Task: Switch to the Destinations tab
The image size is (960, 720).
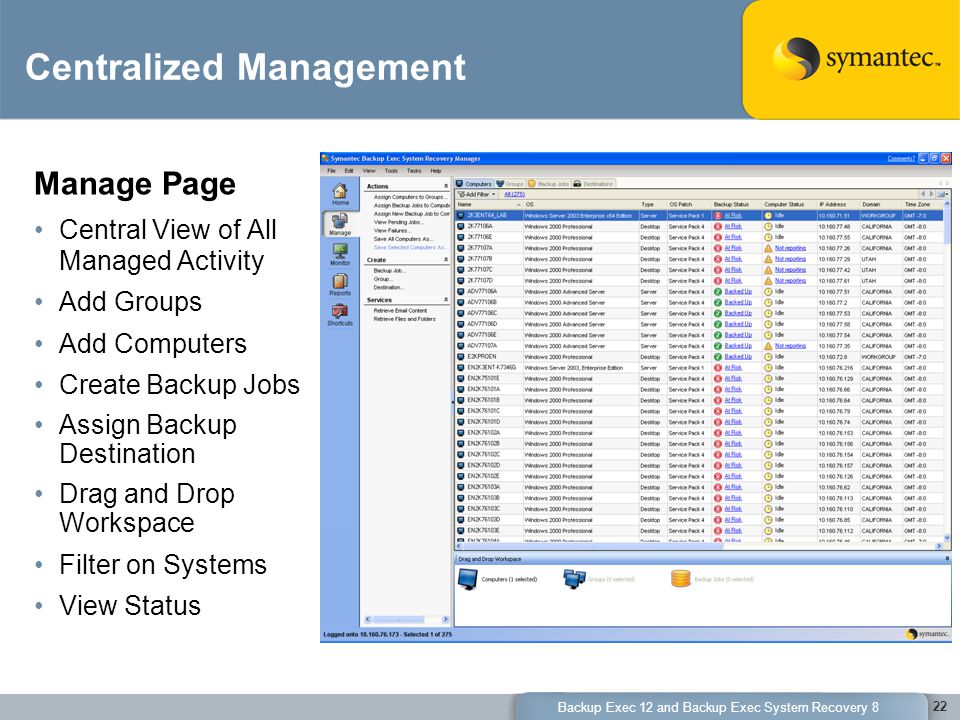Action: (594, 184)
